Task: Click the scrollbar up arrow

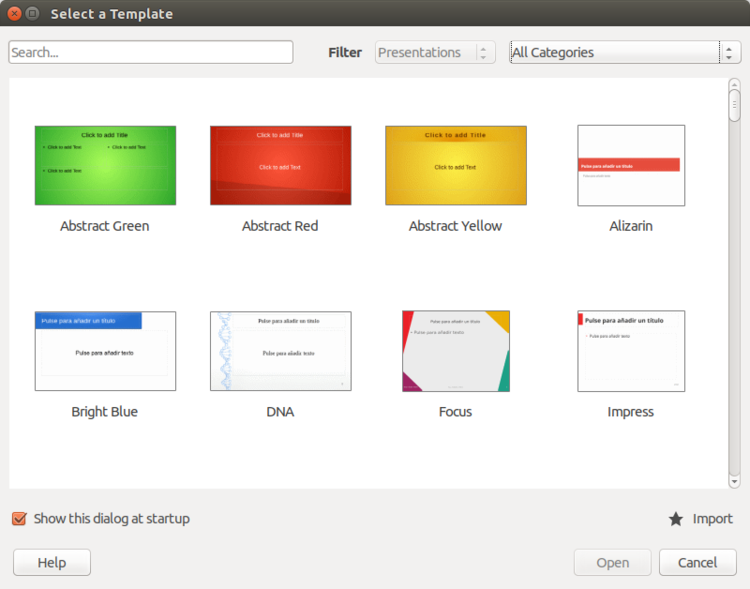Action: tap(734, 85)
